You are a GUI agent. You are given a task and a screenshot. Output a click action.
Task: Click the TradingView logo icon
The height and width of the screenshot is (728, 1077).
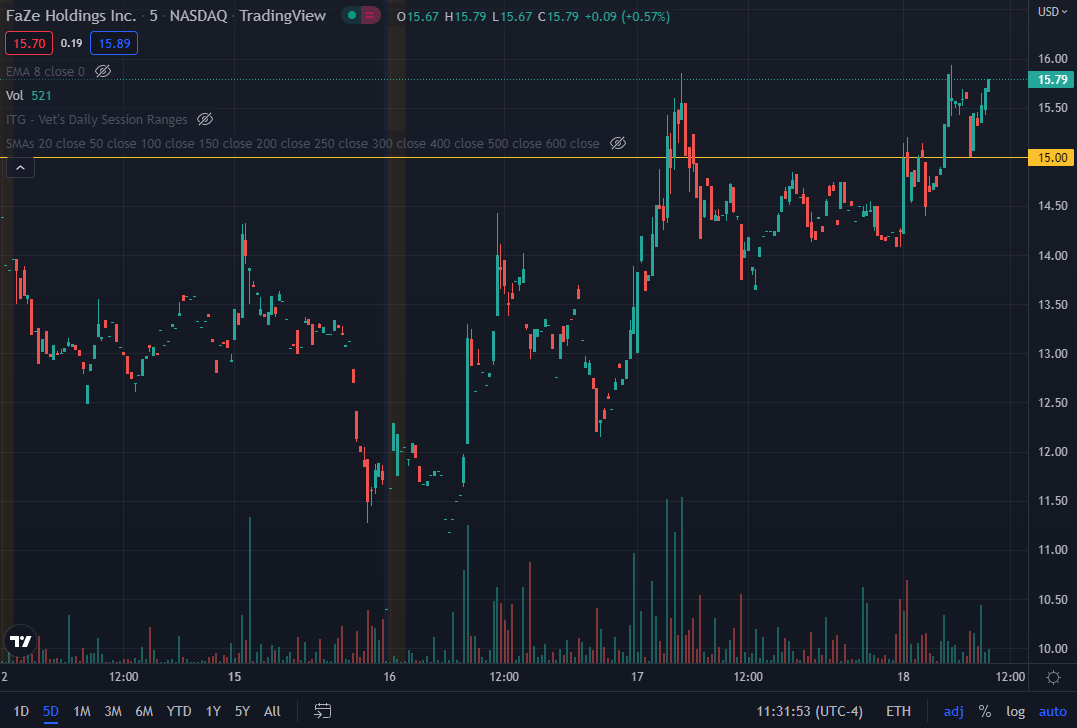pos(20,641)
